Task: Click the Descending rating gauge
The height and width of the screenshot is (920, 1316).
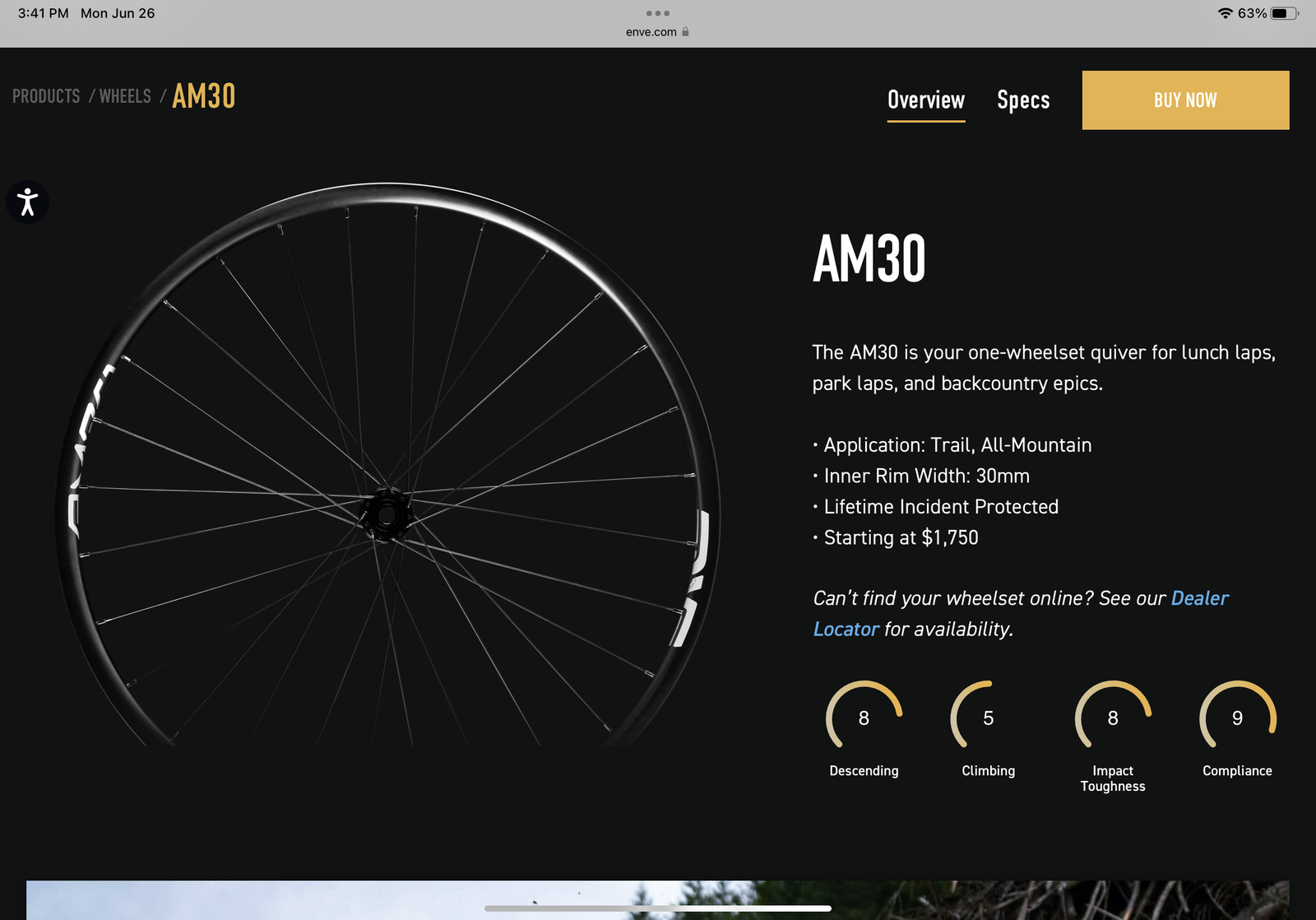Action: pyautogui.click(x=864, y=714)
